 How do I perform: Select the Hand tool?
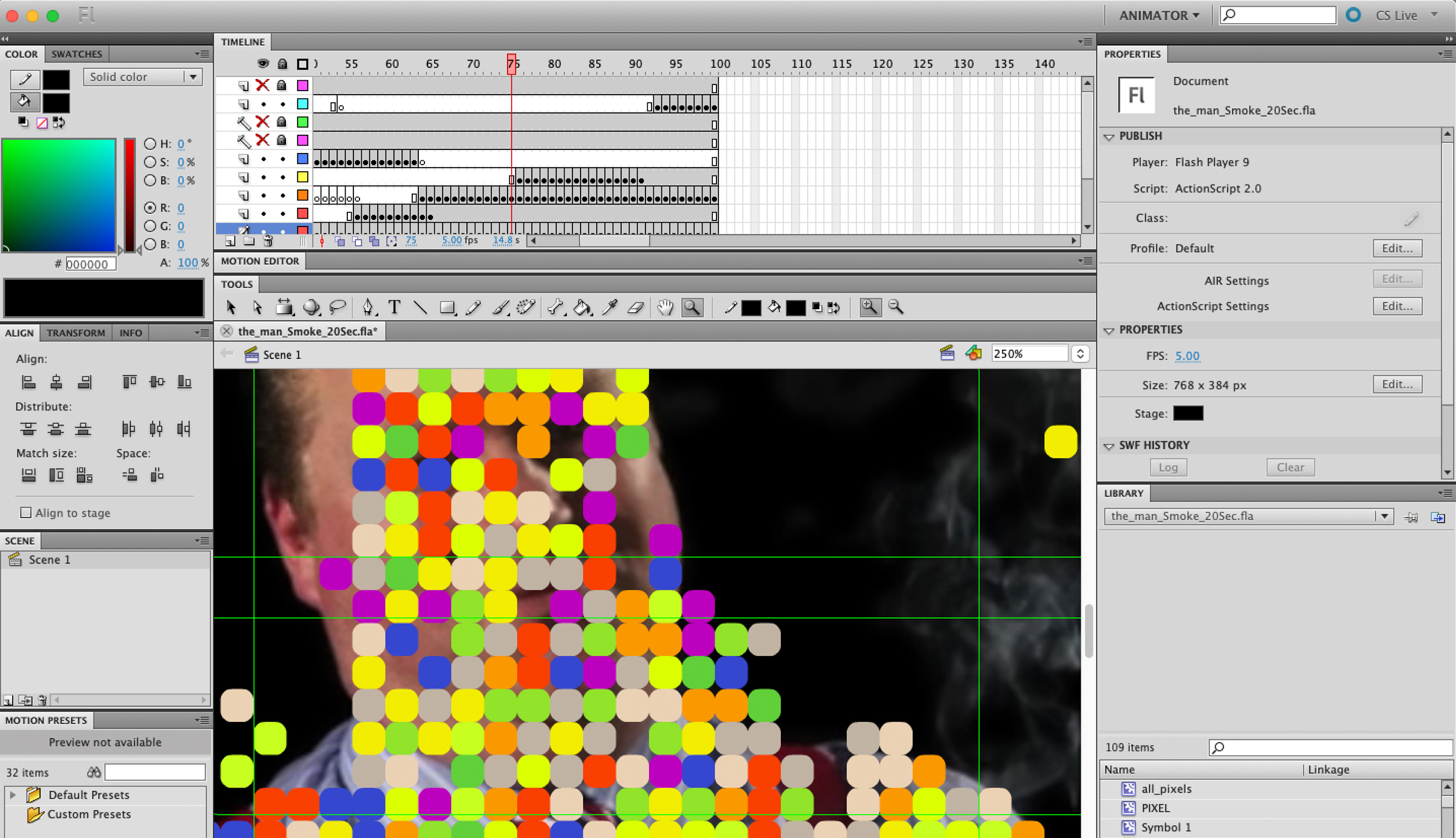pyautogui.click(x=665, y=307)
